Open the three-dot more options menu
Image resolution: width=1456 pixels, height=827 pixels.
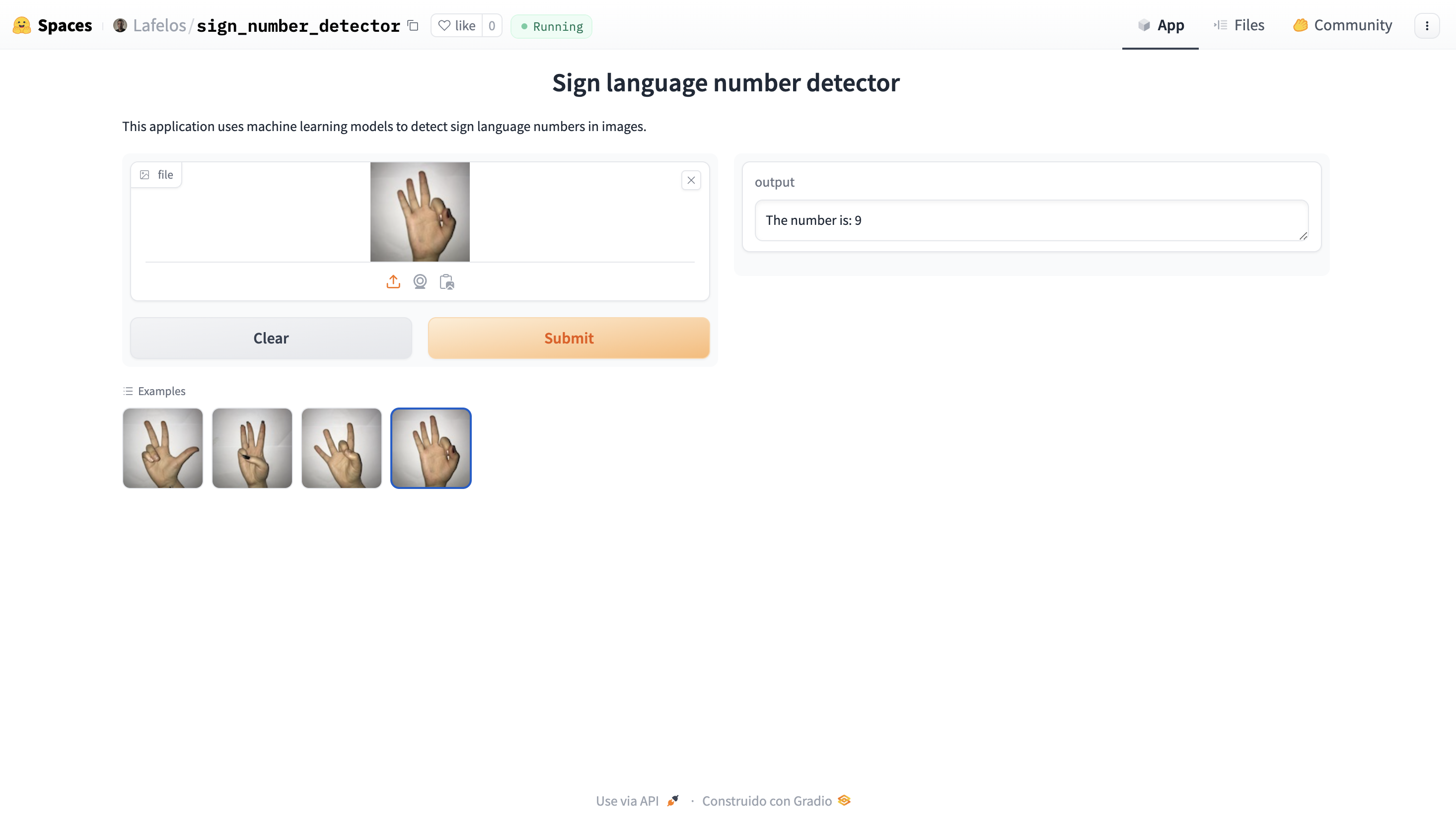1427,25
